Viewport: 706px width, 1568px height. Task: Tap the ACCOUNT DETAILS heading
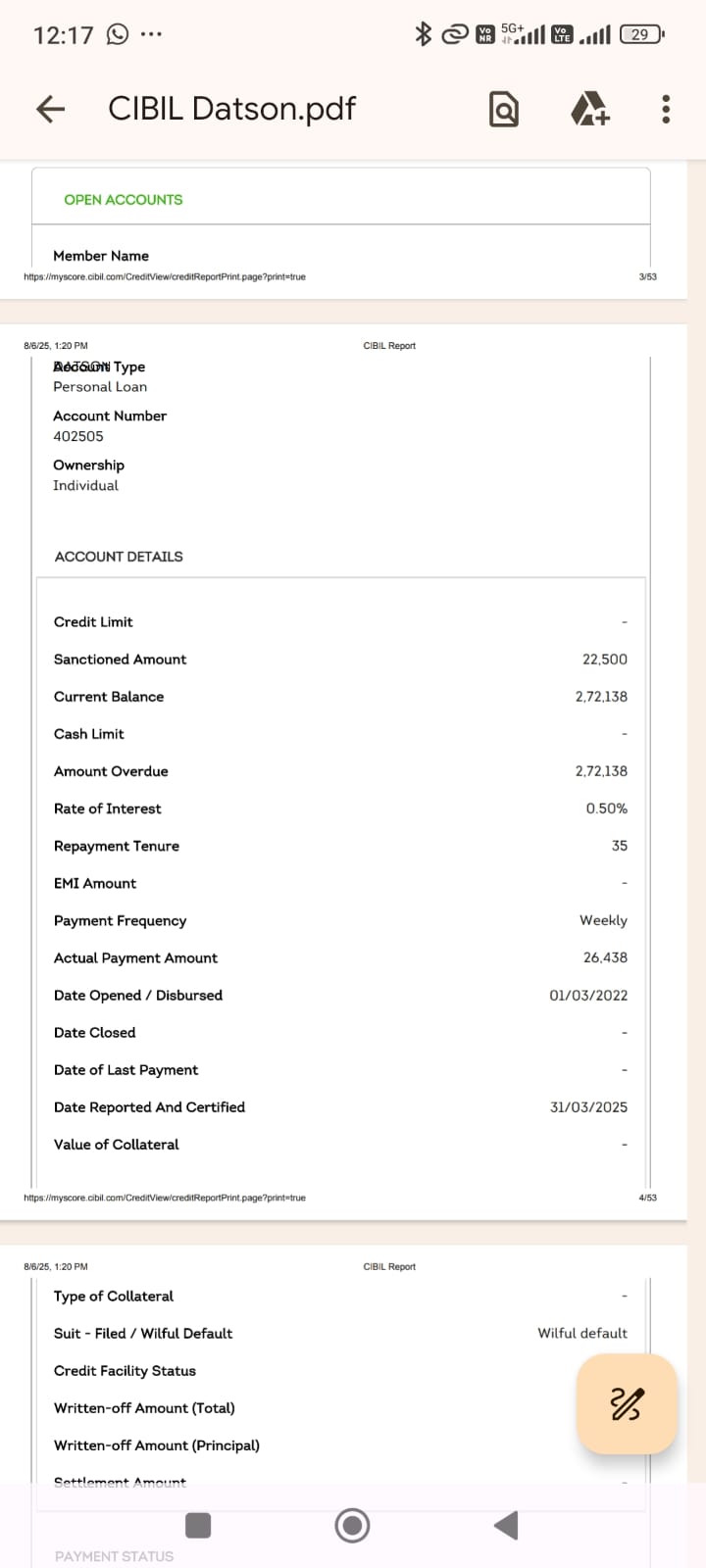pos(119,557)
